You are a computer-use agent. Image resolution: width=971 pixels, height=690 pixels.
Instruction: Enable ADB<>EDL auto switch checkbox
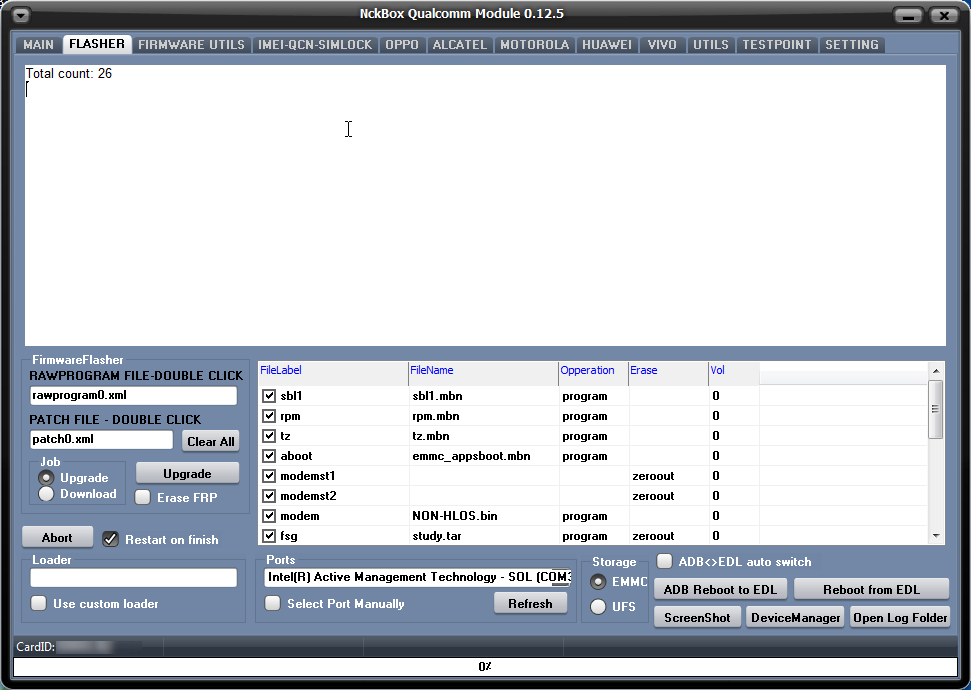664,561
